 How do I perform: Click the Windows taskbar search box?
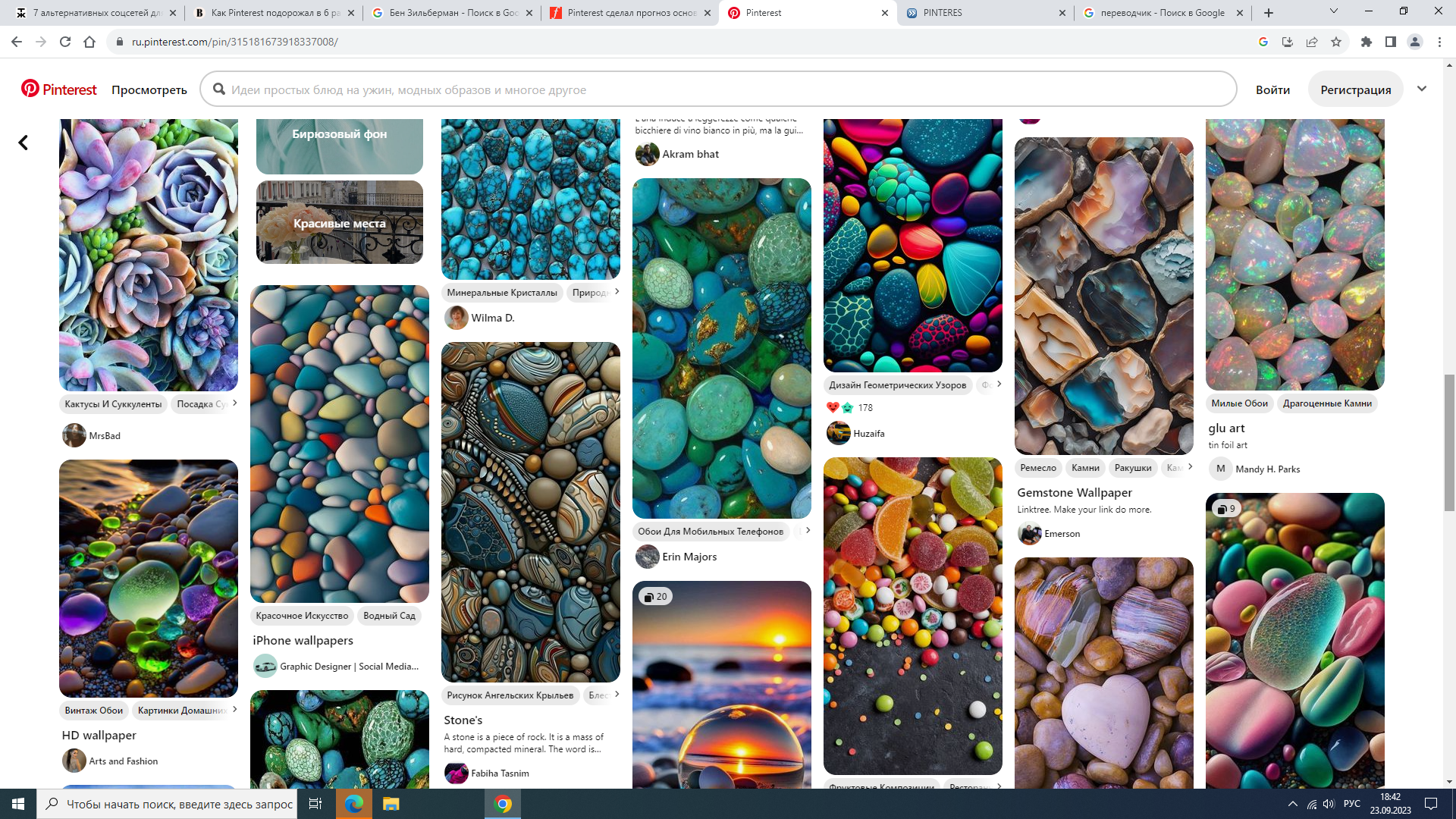click(167, 804)
